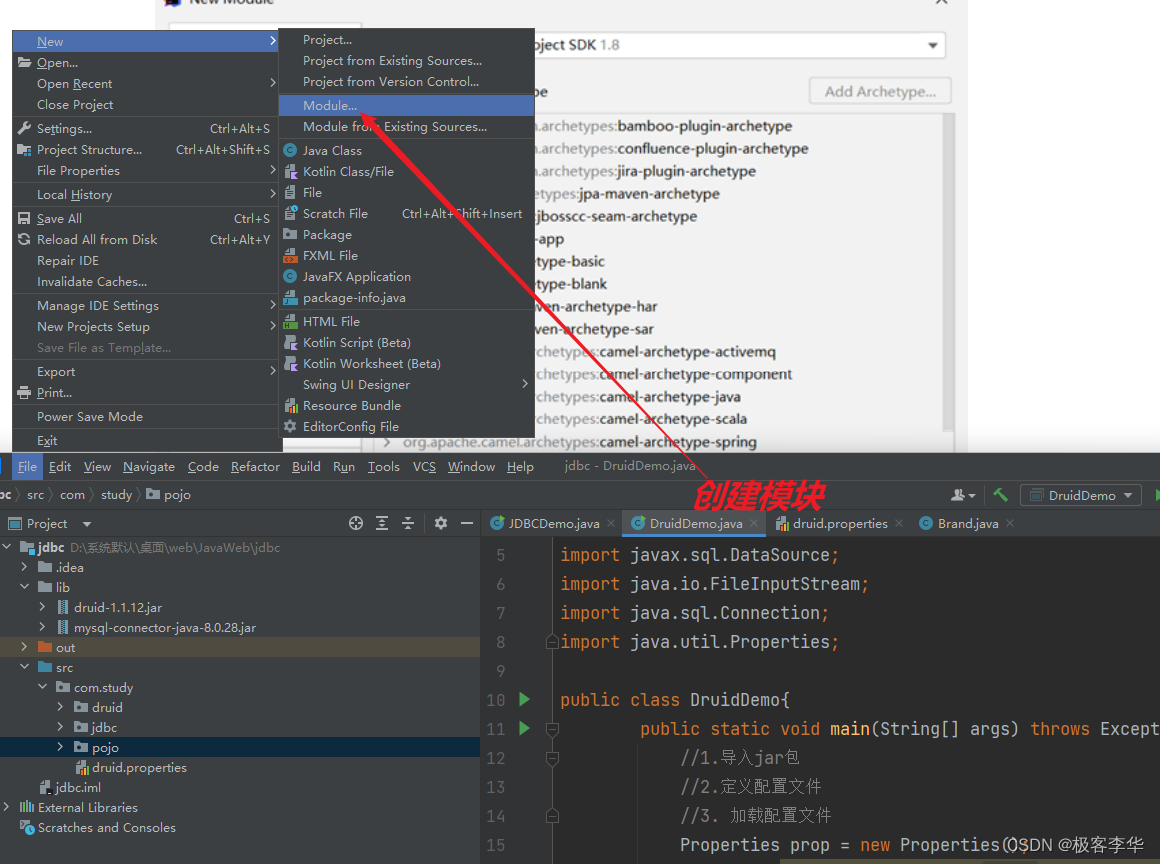Open the VCS menu

coord(424,467)
